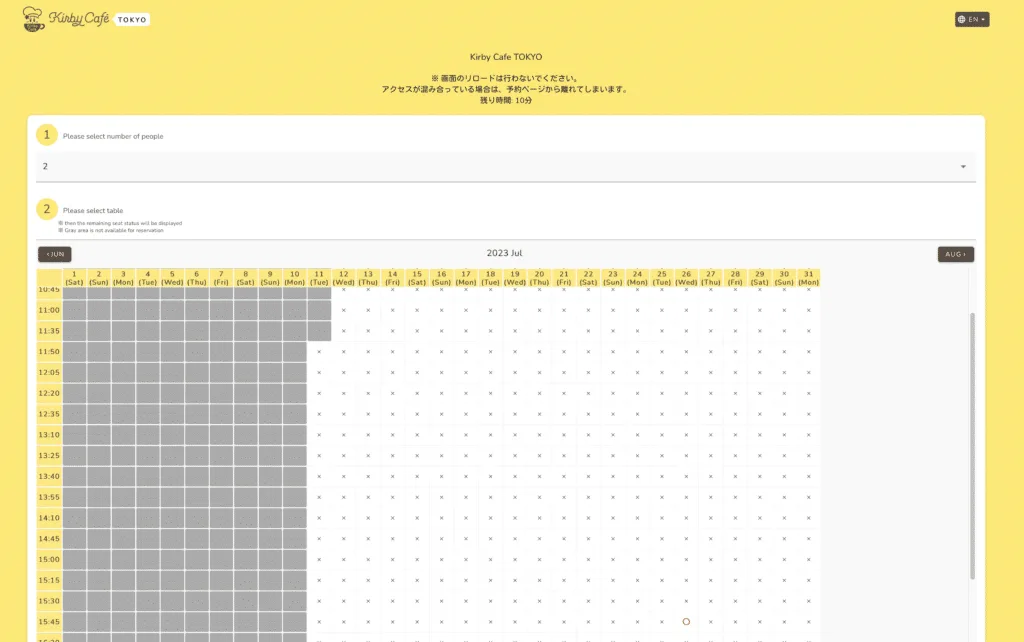Click the × slot for 12 (Wed) at 11:00

[x=344, y=310]
